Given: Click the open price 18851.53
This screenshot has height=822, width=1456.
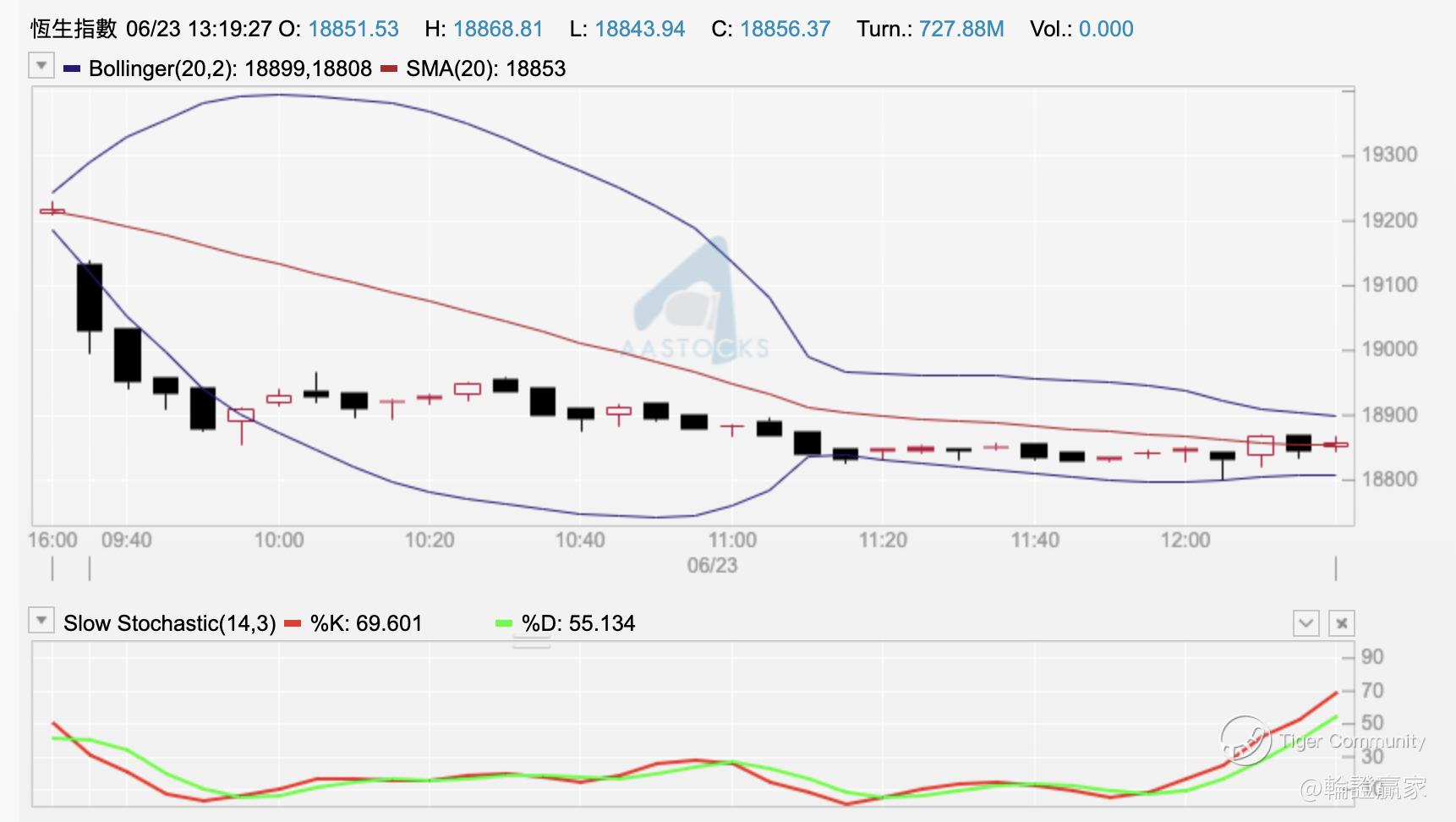Looking at the screenshot, I should pyautogui.click(x=353, y=29).
